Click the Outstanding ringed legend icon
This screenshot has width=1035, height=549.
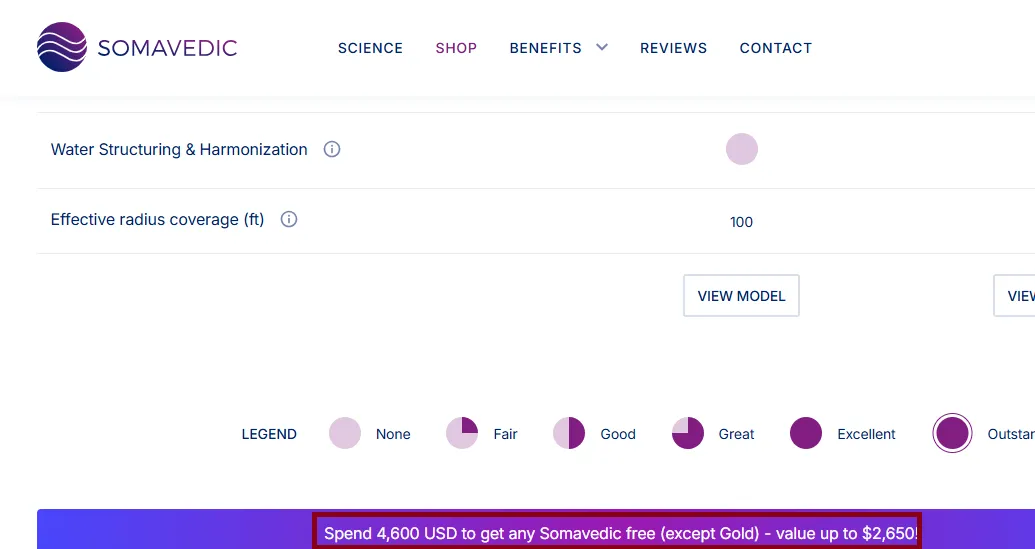pos(952,434)
